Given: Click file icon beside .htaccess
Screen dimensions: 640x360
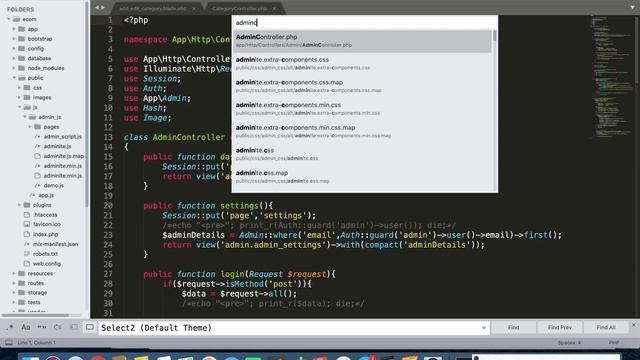Looking at the screenshot, I should pyautogui.click(x=27, y=215).
